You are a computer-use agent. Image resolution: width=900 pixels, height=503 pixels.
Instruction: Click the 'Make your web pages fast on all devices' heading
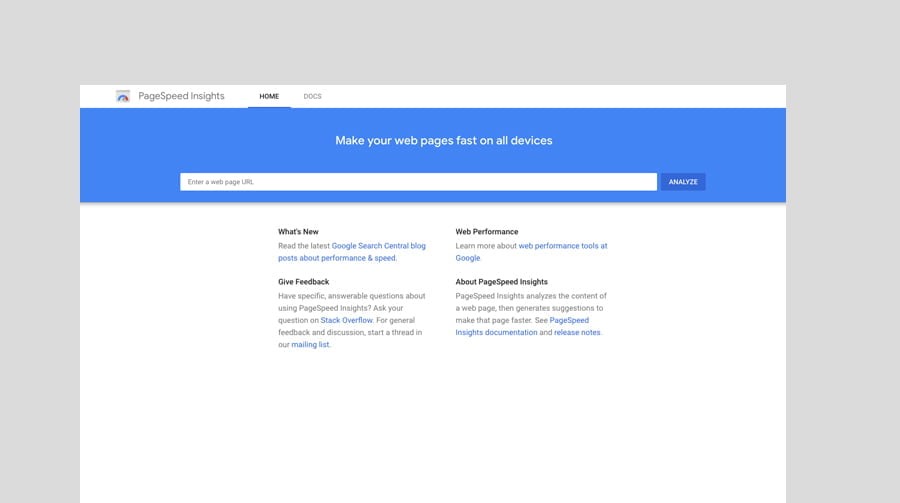coord(444,141)
